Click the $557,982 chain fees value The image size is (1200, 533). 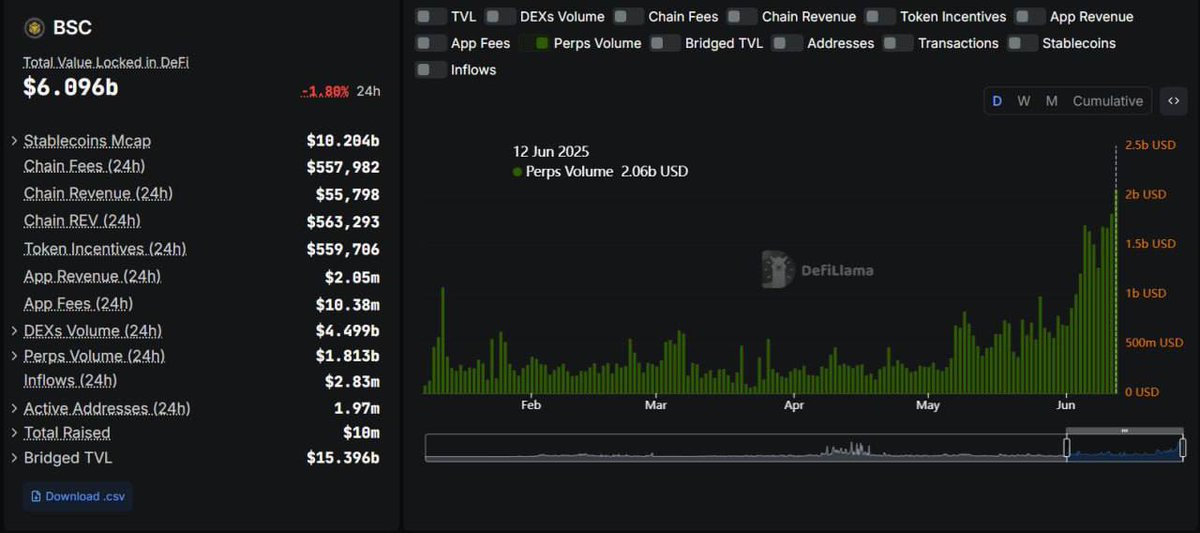click(x=343, y=168)
